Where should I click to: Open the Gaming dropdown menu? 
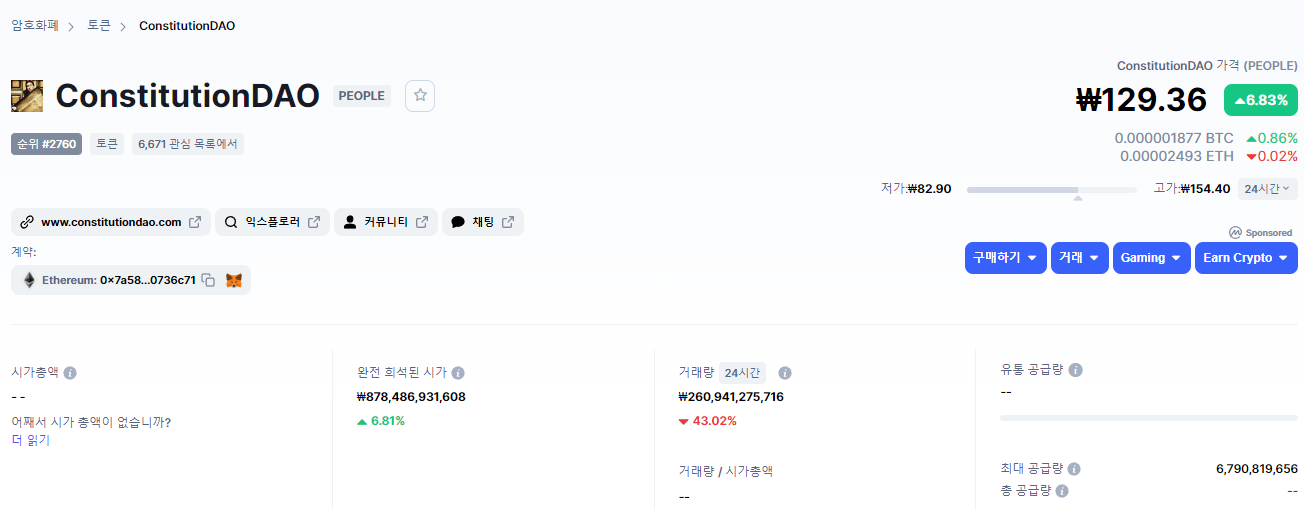click(1151, 258)
